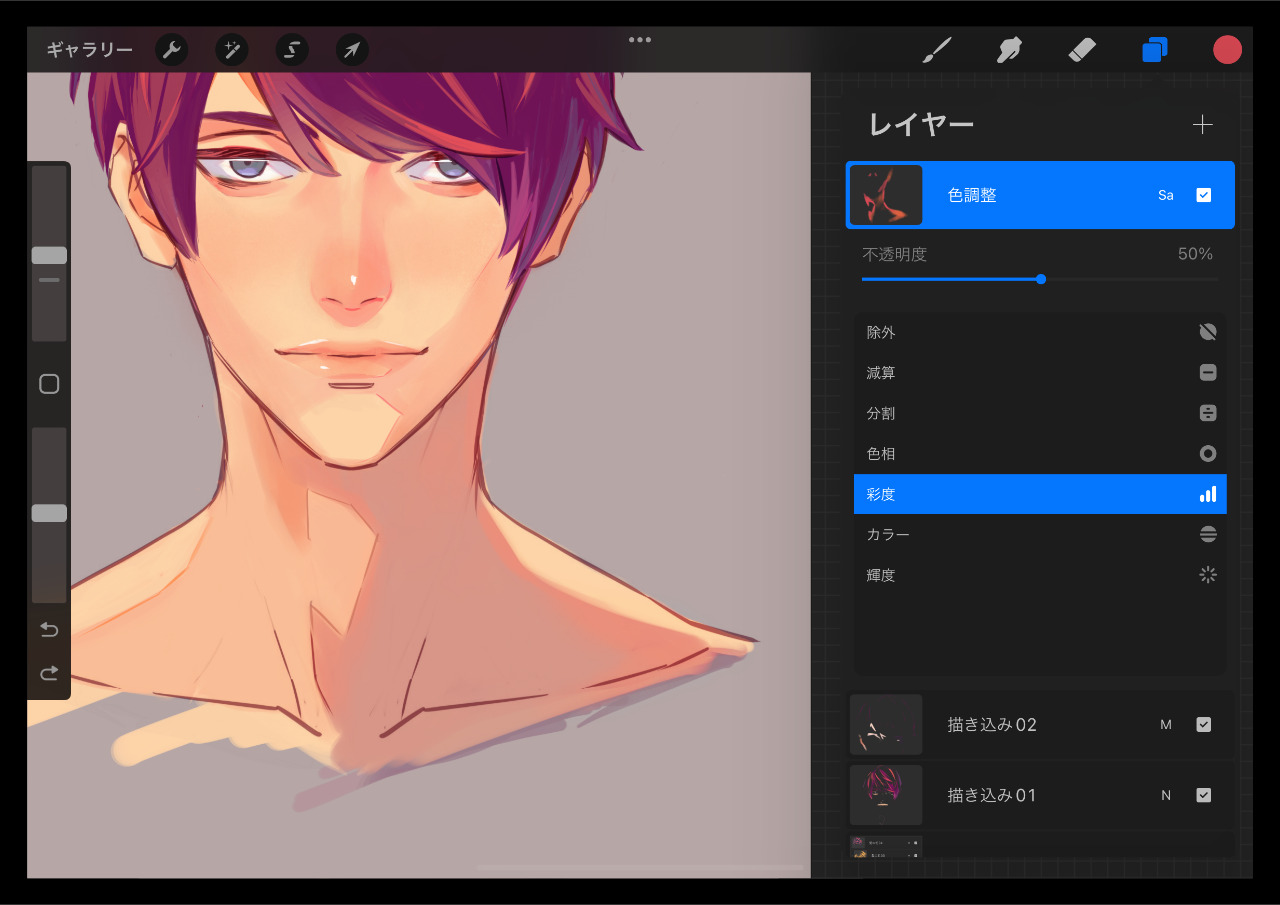1280x905 pixels.
Task: Toggle visibility of 描き込み02 layer
Action: tap(1203, 724)
